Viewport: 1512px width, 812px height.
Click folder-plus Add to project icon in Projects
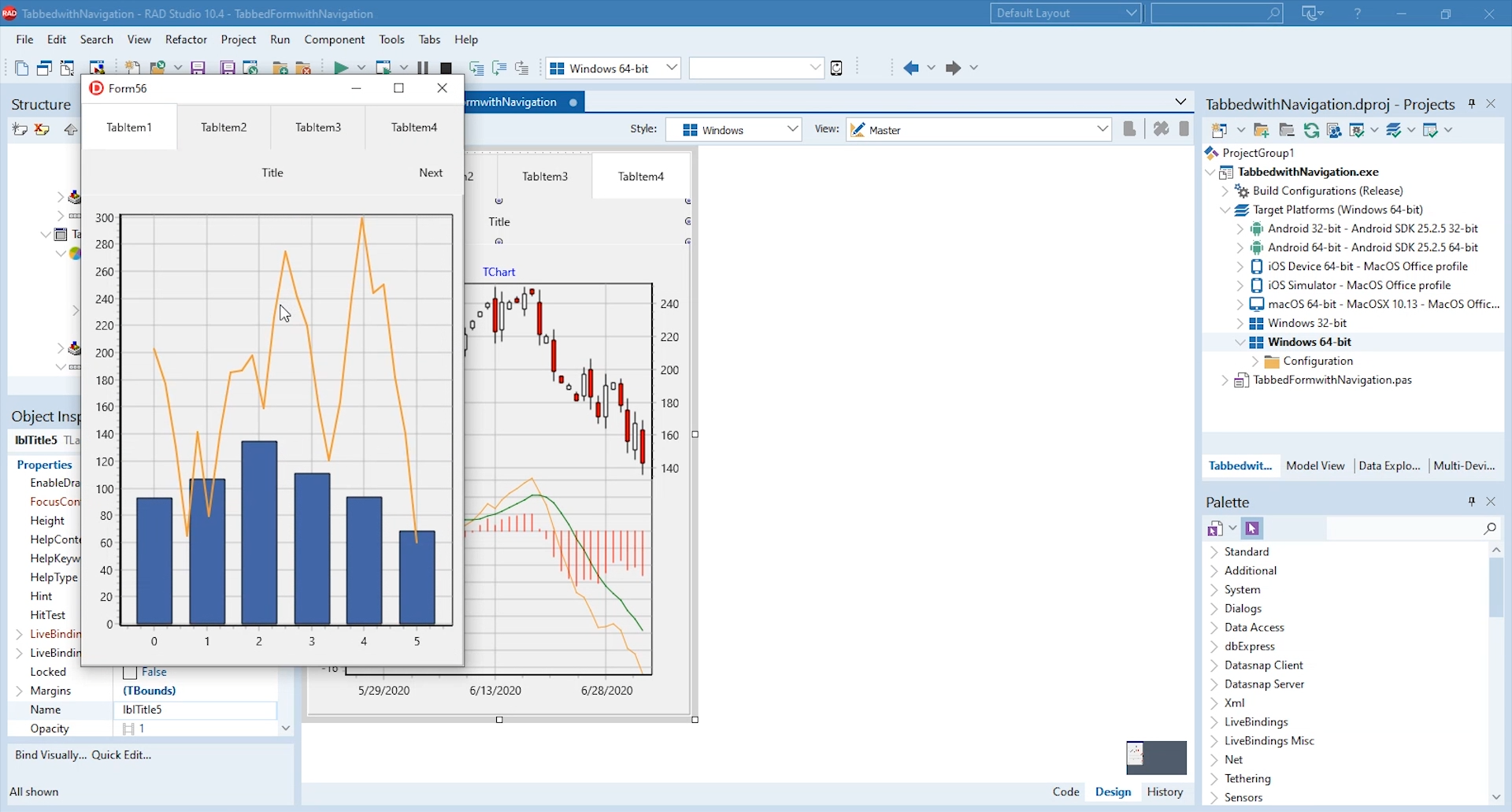point(1262,130)
